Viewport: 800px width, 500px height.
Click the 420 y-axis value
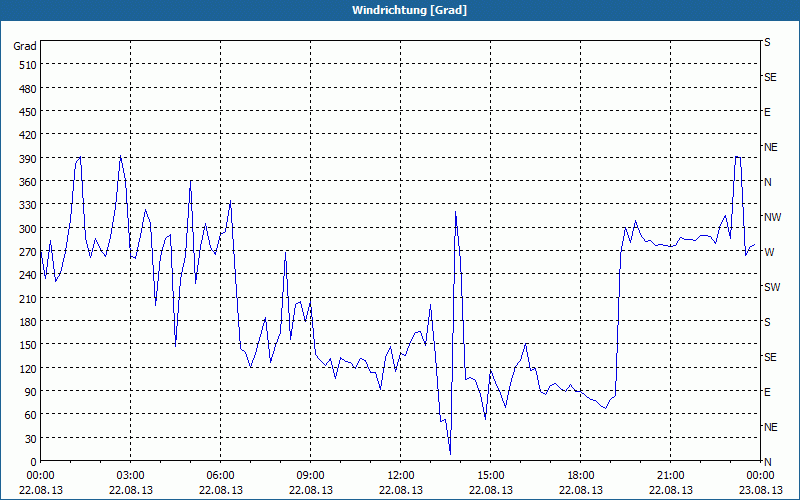pyautogui.click(x=27, y=136)
